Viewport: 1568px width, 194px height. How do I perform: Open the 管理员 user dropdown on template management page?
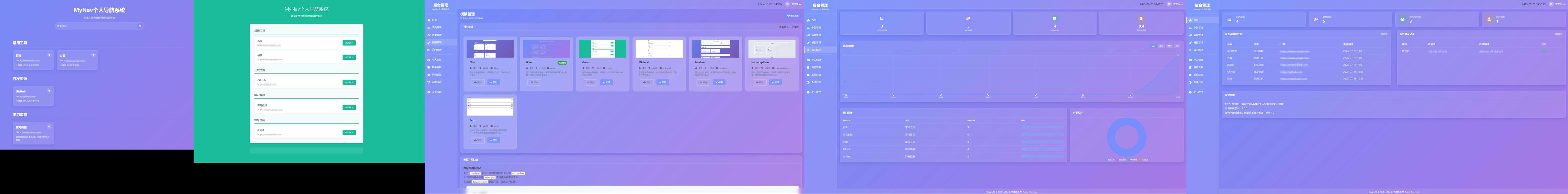coord(793,4)
